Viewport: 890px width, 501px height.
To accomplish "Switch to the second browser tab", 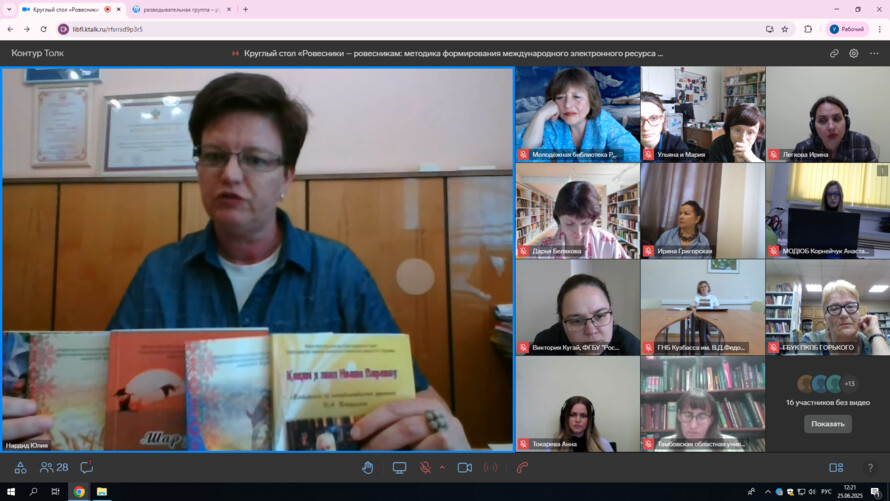I will tap(180, 9).
